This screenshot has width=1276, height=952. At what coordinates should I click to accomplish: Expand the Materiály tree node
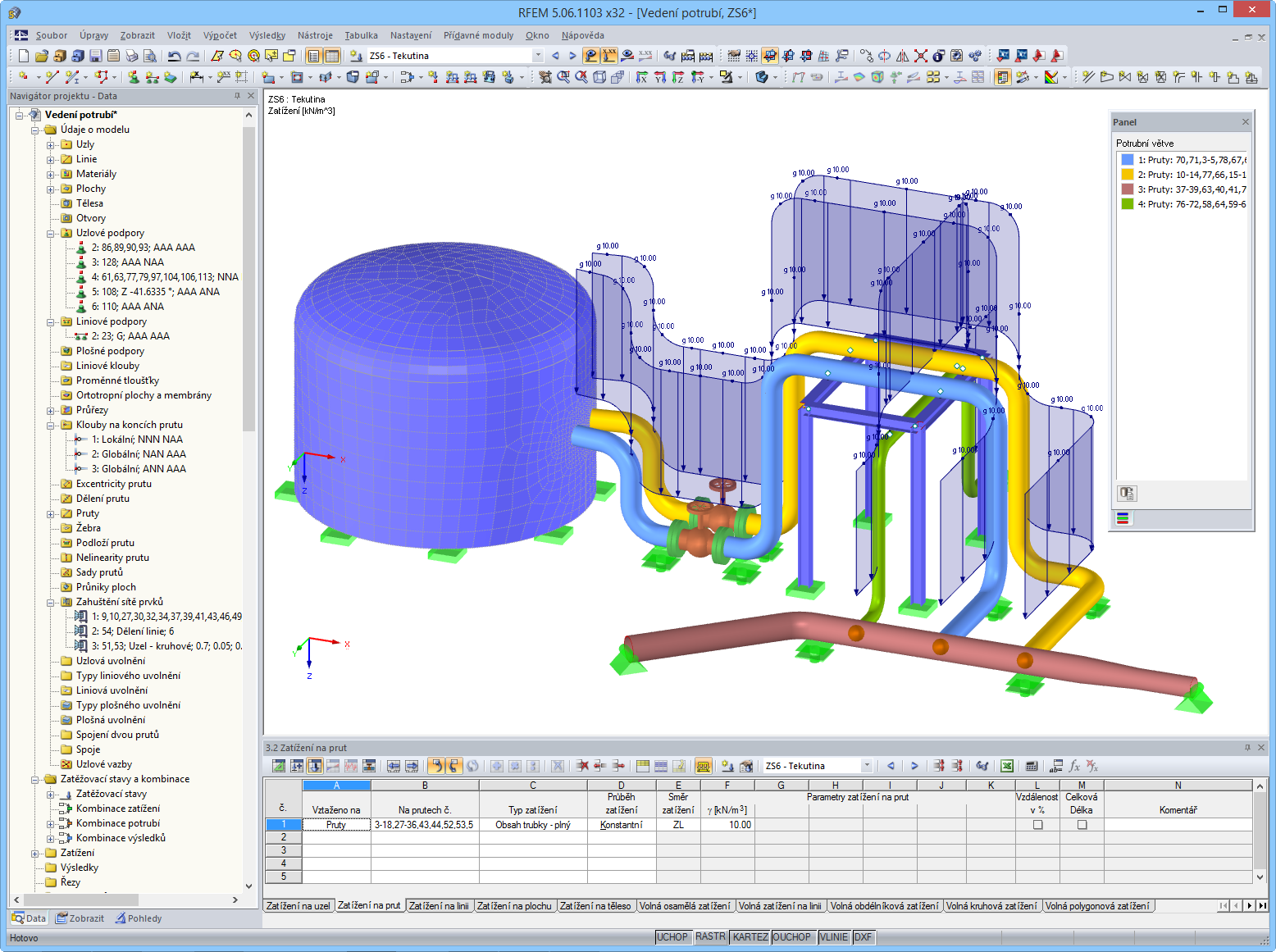click(51, 174)
